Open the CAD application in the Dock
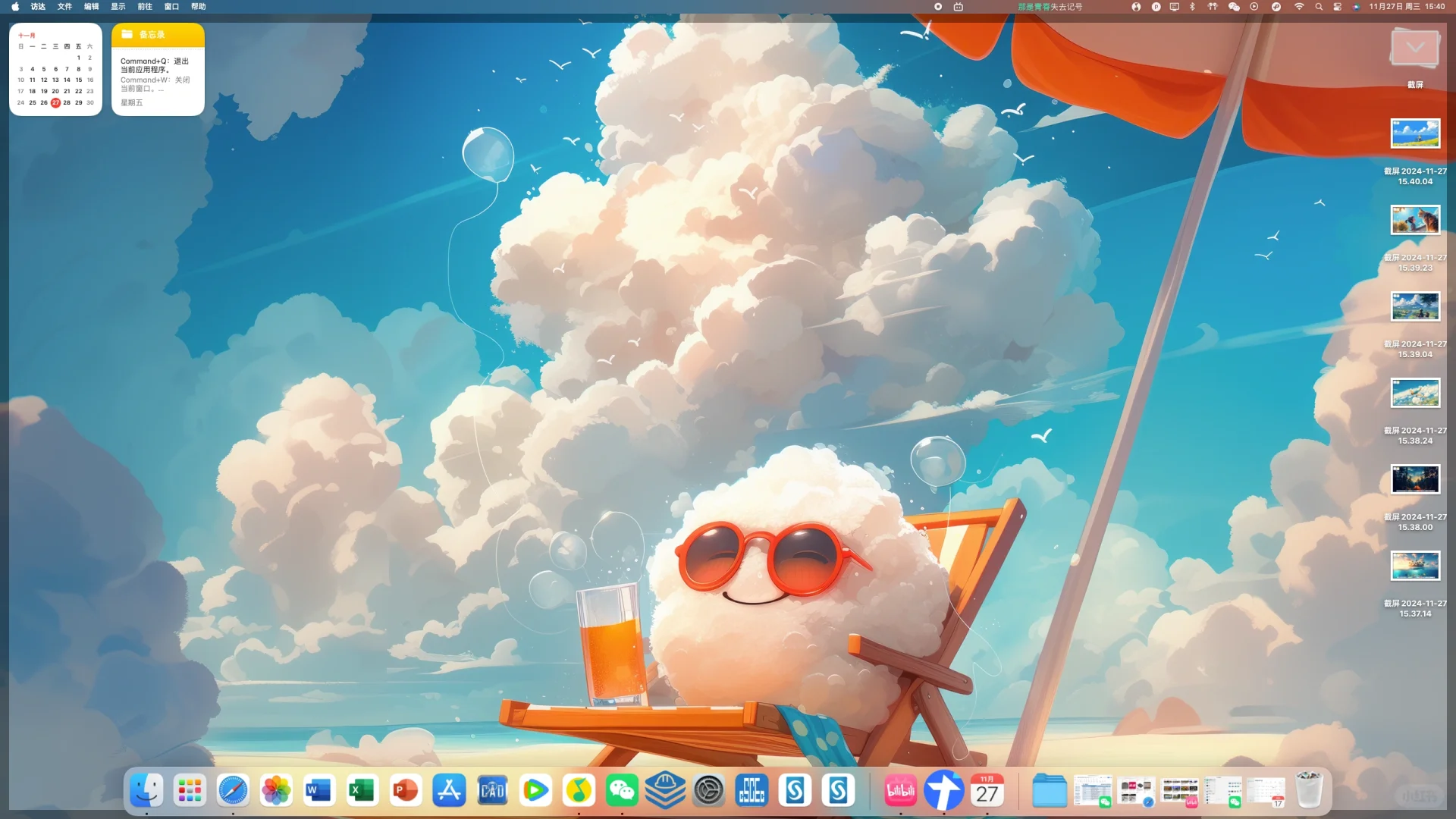 pyautogui.click(x=492, y=791)
